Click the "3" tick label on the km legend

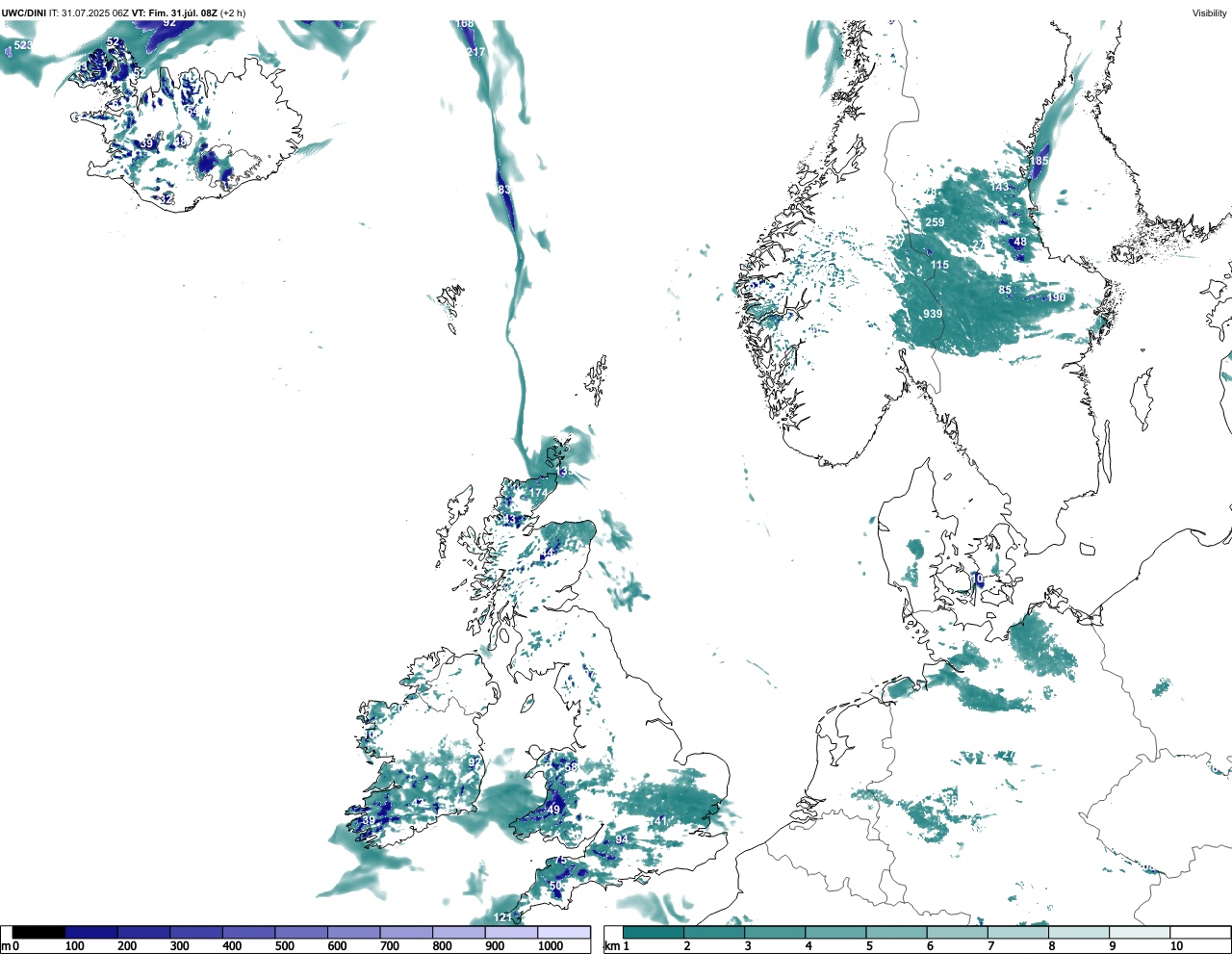click(748, 946)
